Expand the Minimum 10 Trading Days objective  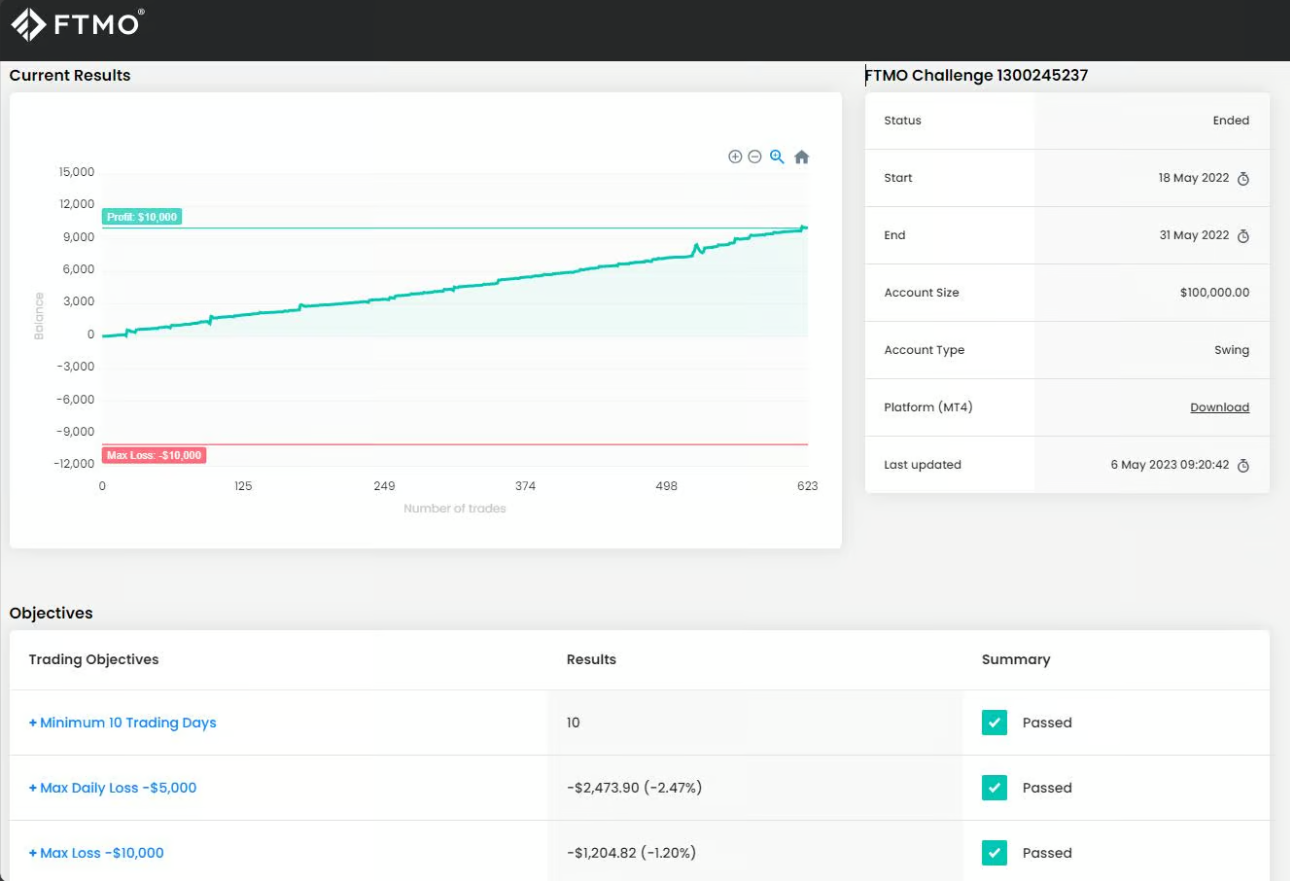(x=122, y=723)
